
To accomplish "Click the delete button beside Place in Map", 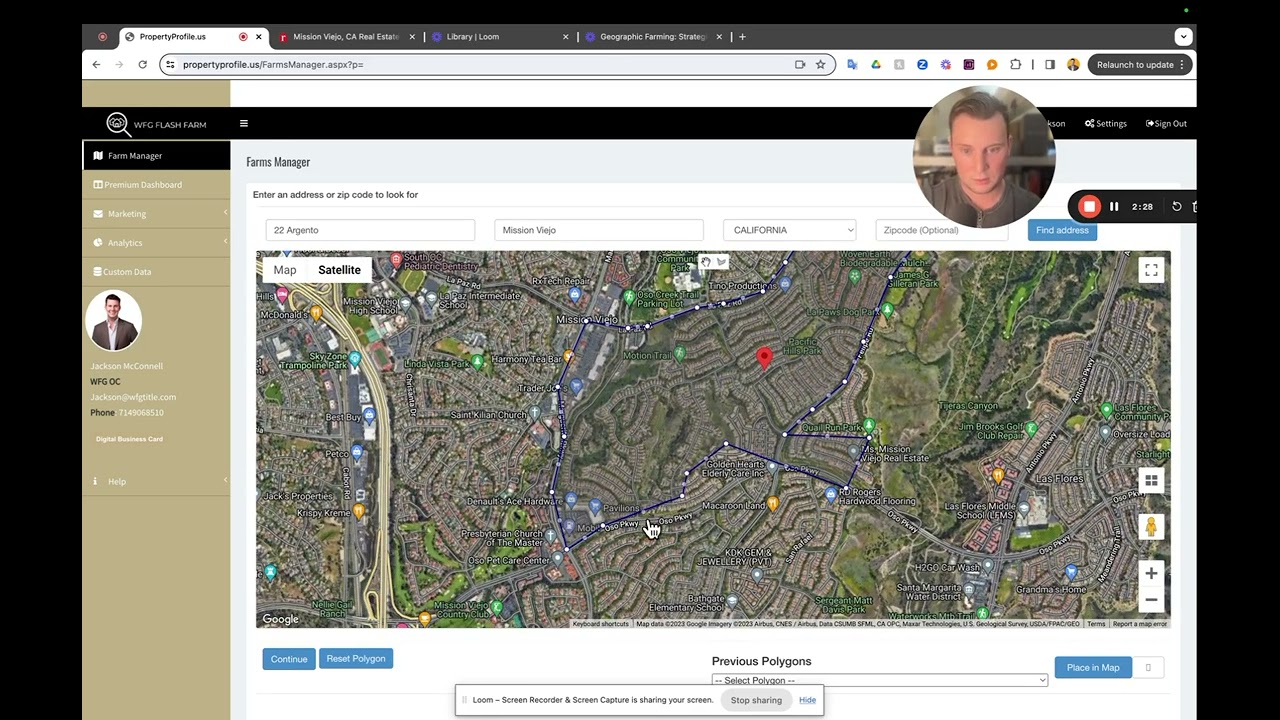I will point(1148,668).
